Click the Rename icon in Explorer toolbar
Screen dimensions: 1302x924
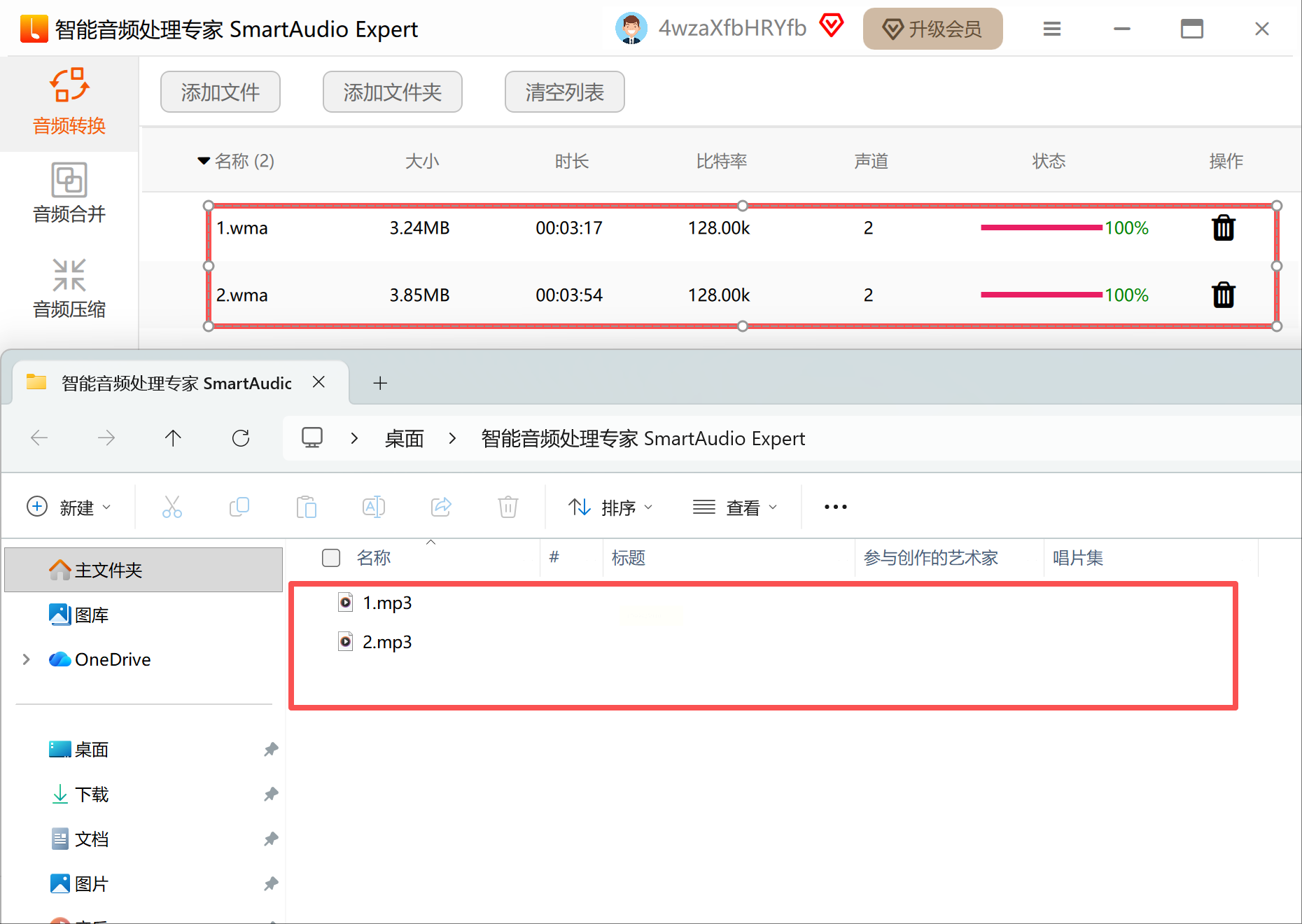[374, 507]
